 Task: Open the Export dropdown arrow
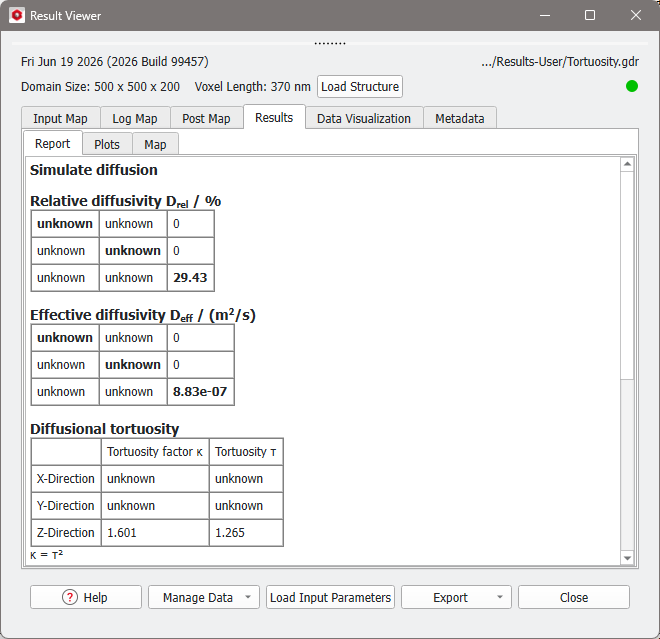[500, 597]
